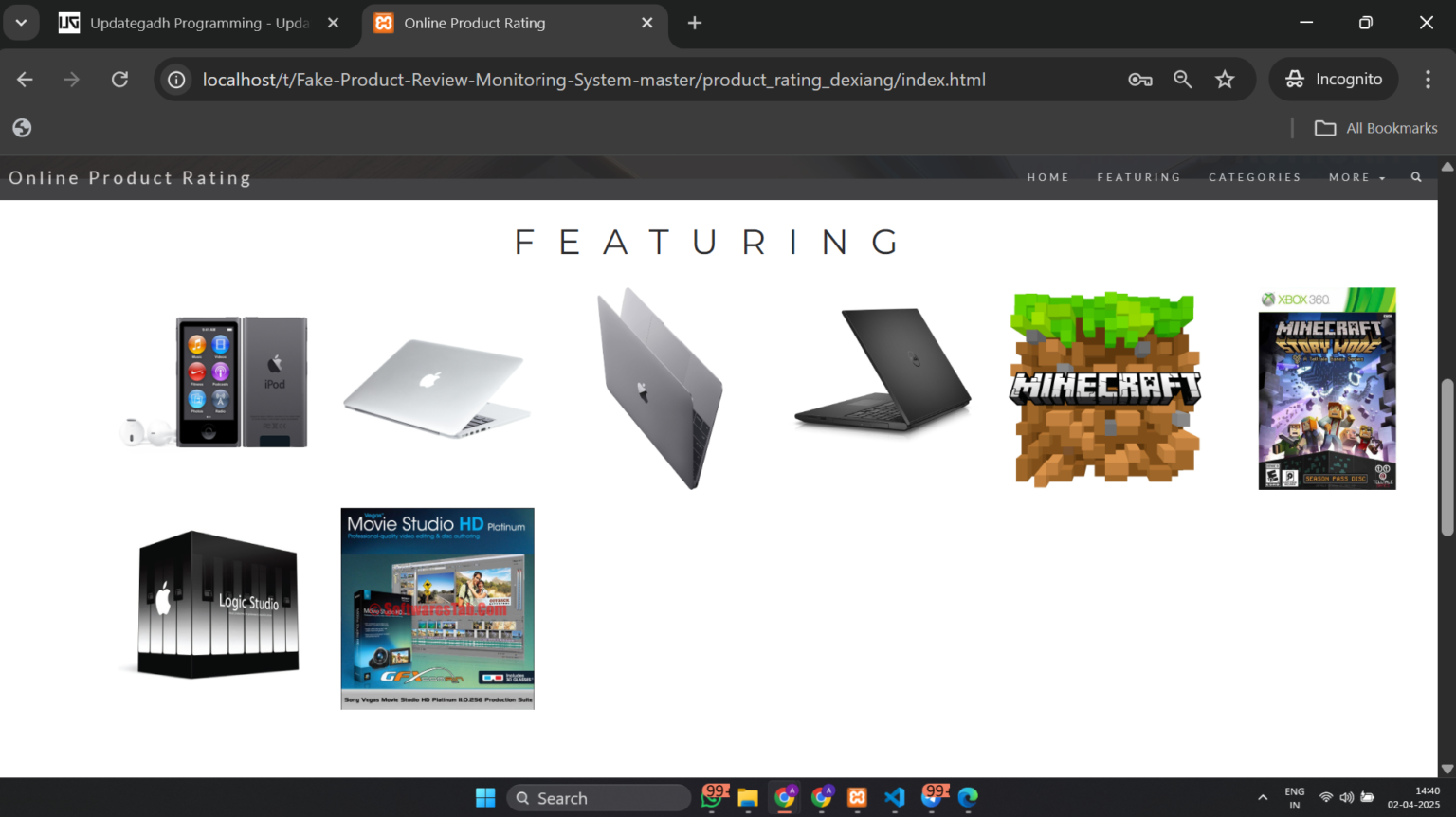Screen dimensions: 1456x817
Task: Expand the MORE dropdown menu
Action: click(1356, 177)
